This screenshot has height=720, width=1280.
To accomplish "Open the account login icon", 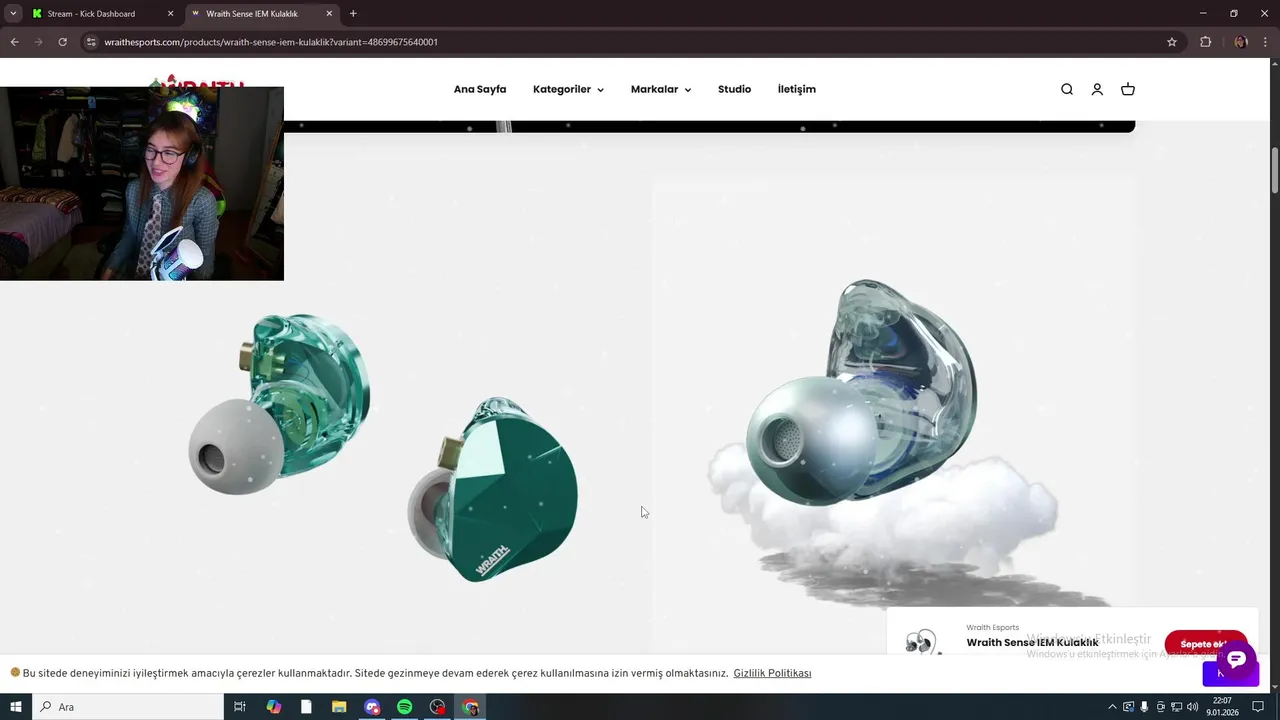I will pos(1097,89).
